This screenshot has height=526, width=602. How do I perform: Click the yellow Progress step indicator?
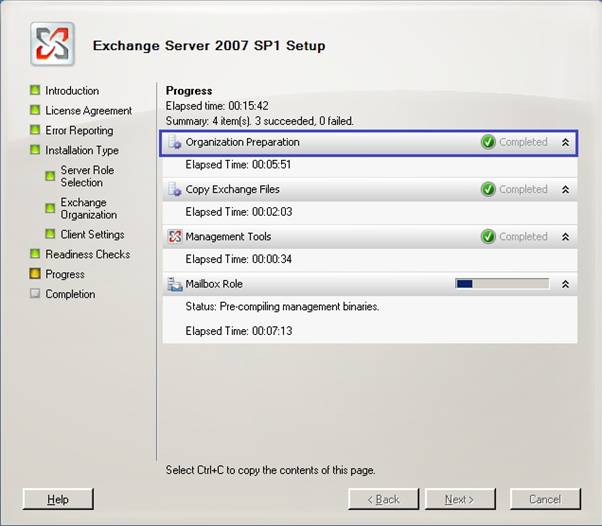pyautogui.click(x=35, y=273)
